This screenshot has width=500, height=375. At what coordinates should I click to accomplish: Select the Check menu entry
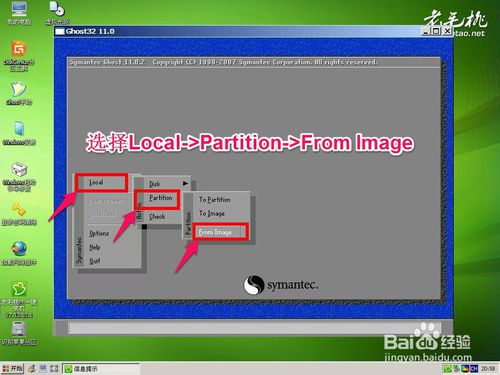(x=157, y=216)
